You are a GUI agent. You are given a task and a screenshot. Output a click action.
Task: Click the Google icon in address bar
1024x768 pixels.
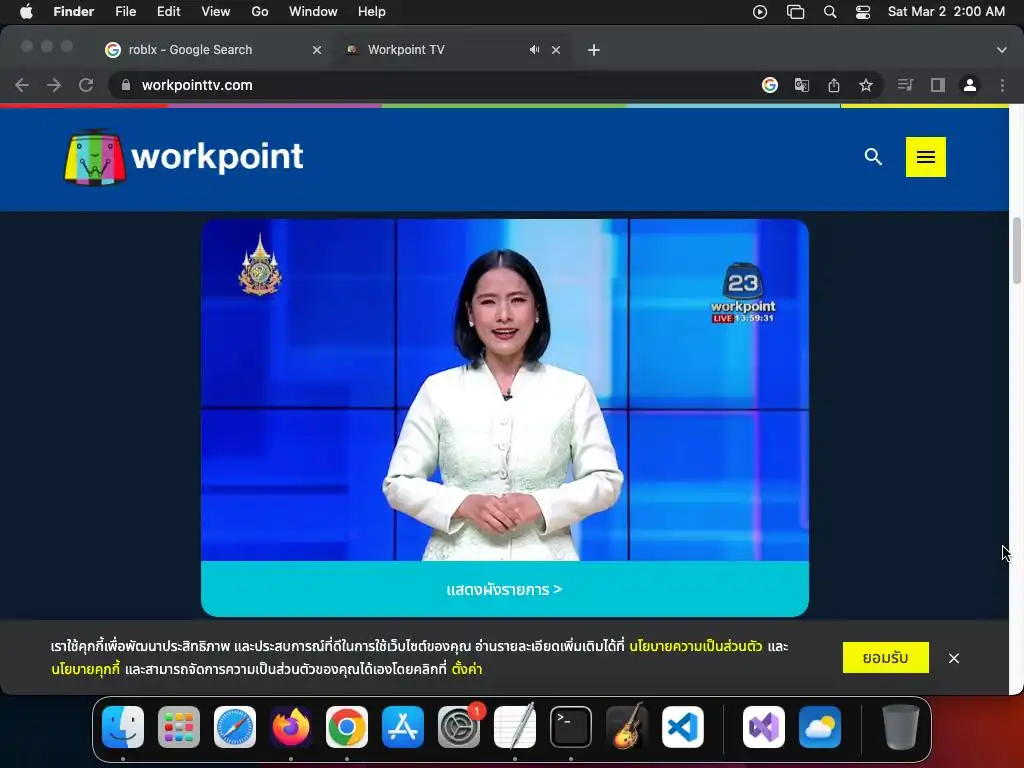pos(769,85)
